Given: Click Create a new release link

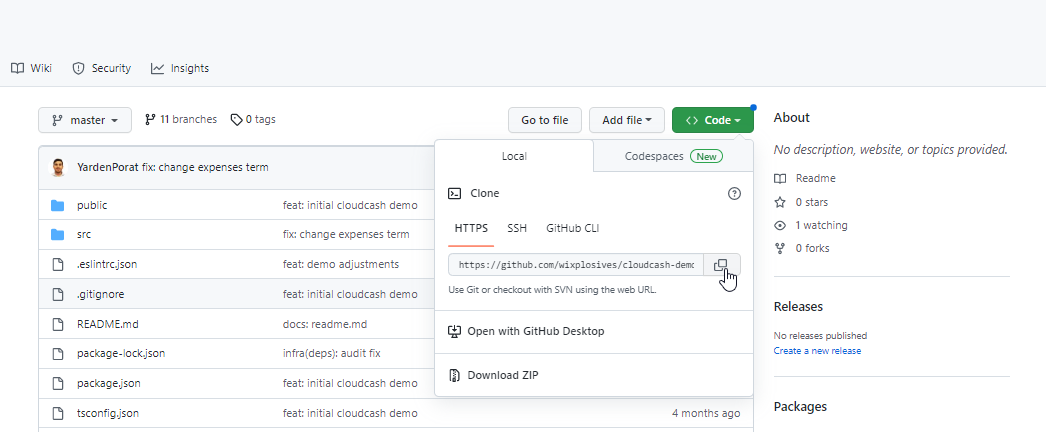Looking at the screenshot, I should click(x=817, y=351).
